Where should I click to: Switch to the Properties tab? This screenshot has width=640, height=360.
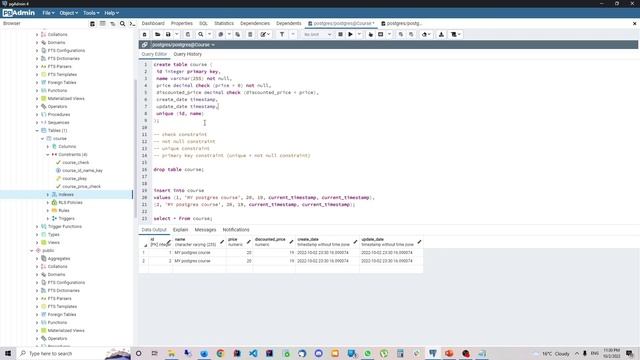point(182,24)
